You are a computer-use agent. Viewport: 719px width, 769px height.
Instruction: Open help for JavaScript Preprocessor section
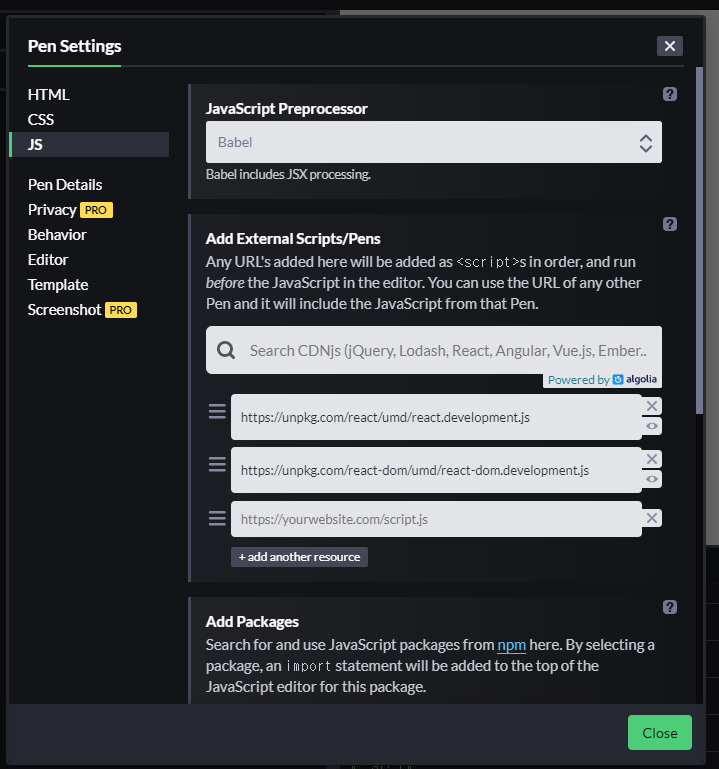[669, 94]
